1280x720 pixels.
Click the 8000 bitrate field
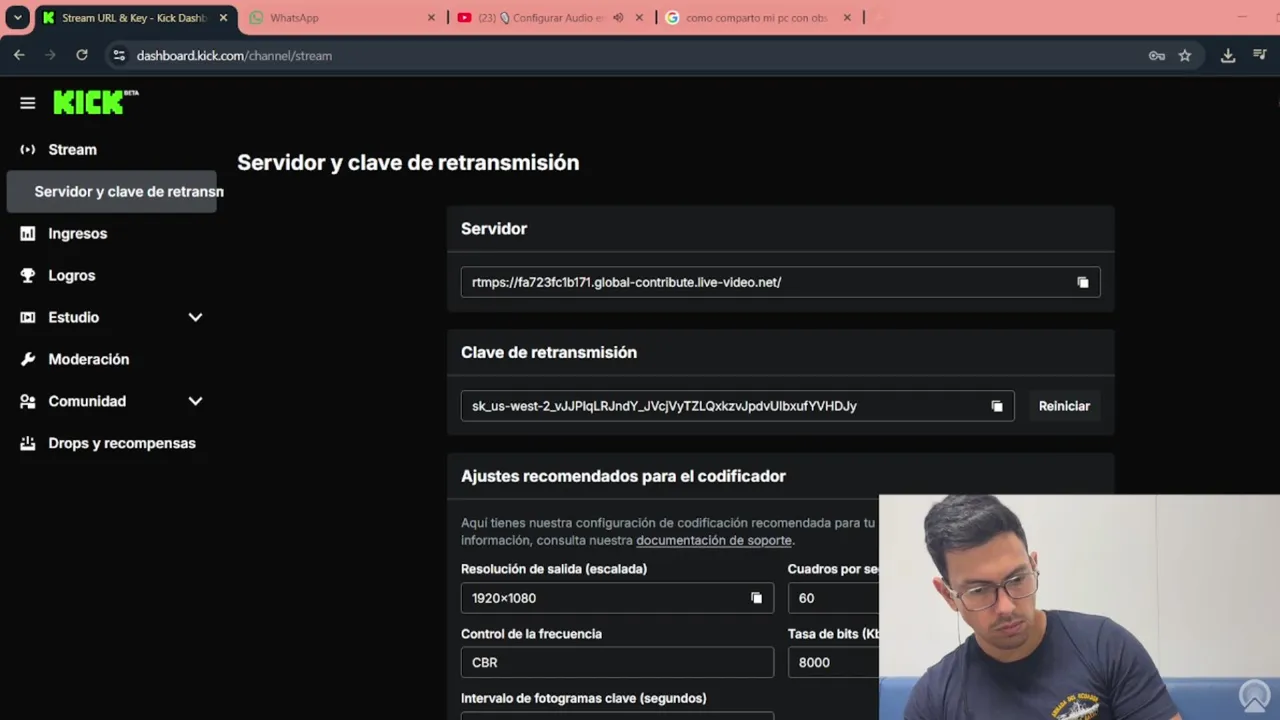click(x=833, y=662)
